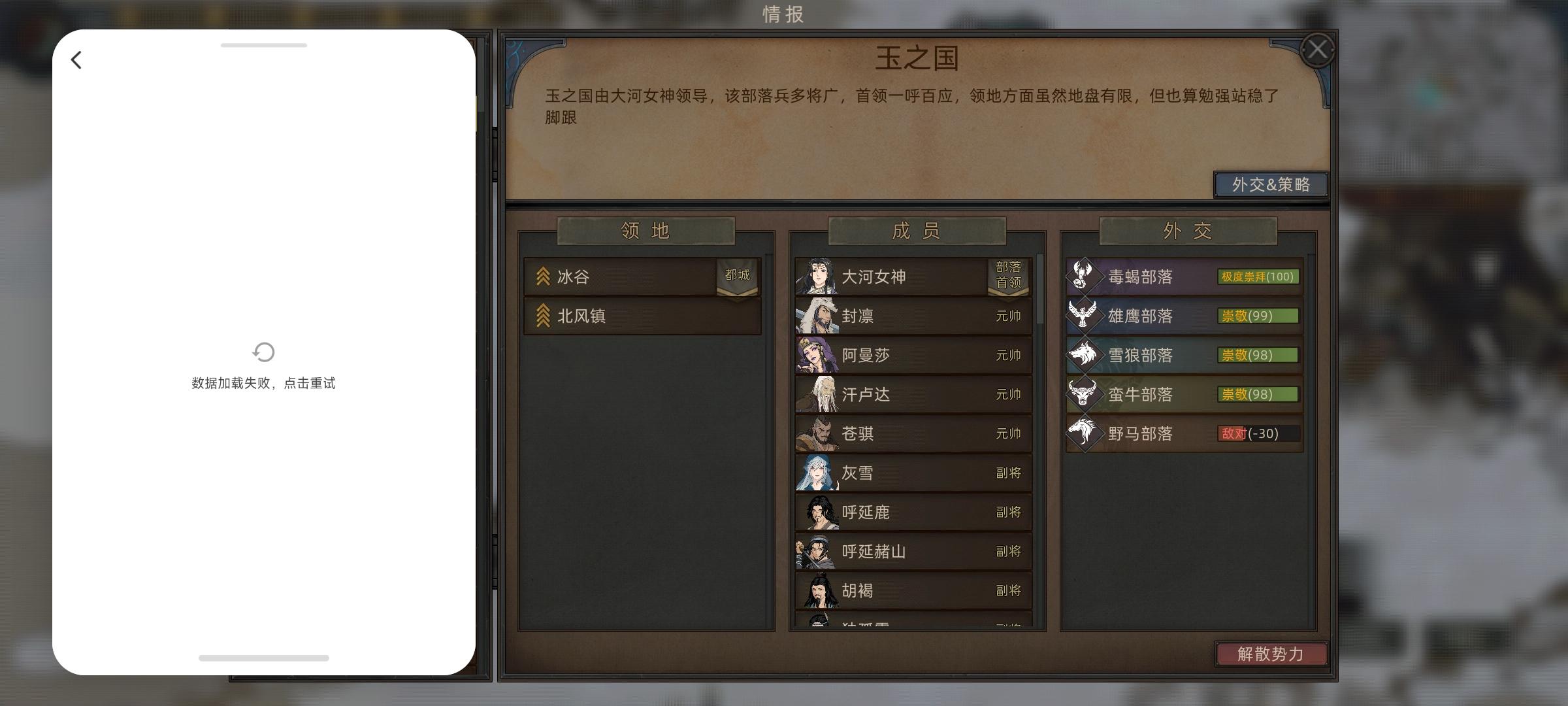Click the 阿曼莎 member avatar
The height and width of the screenshot is (706, 1568).
(817, 355)
